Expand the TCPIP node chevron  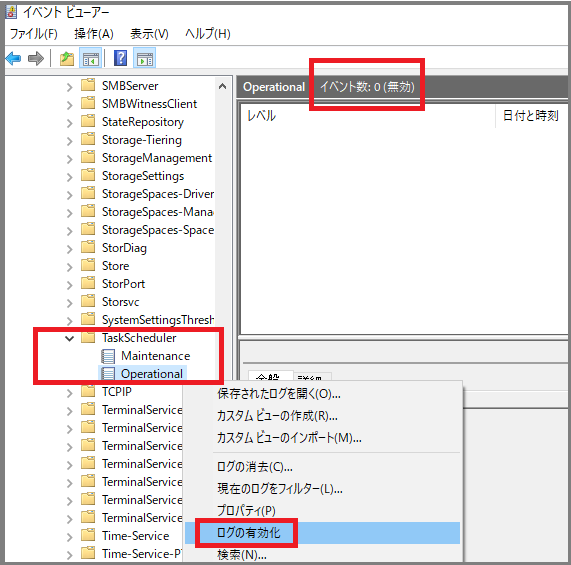point(70,393)
